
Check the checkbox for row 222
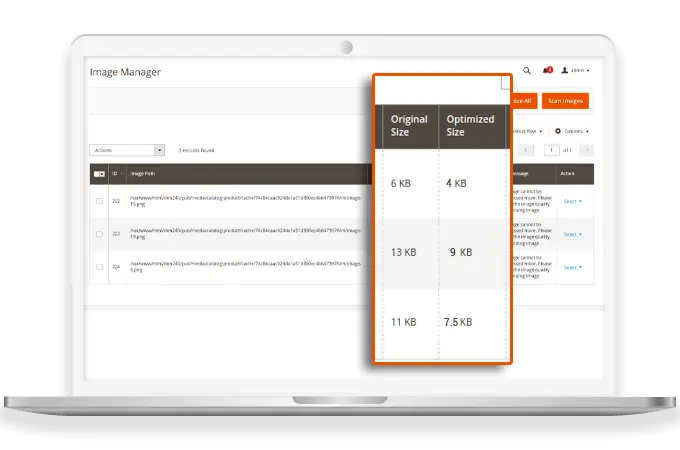(99, 201)
